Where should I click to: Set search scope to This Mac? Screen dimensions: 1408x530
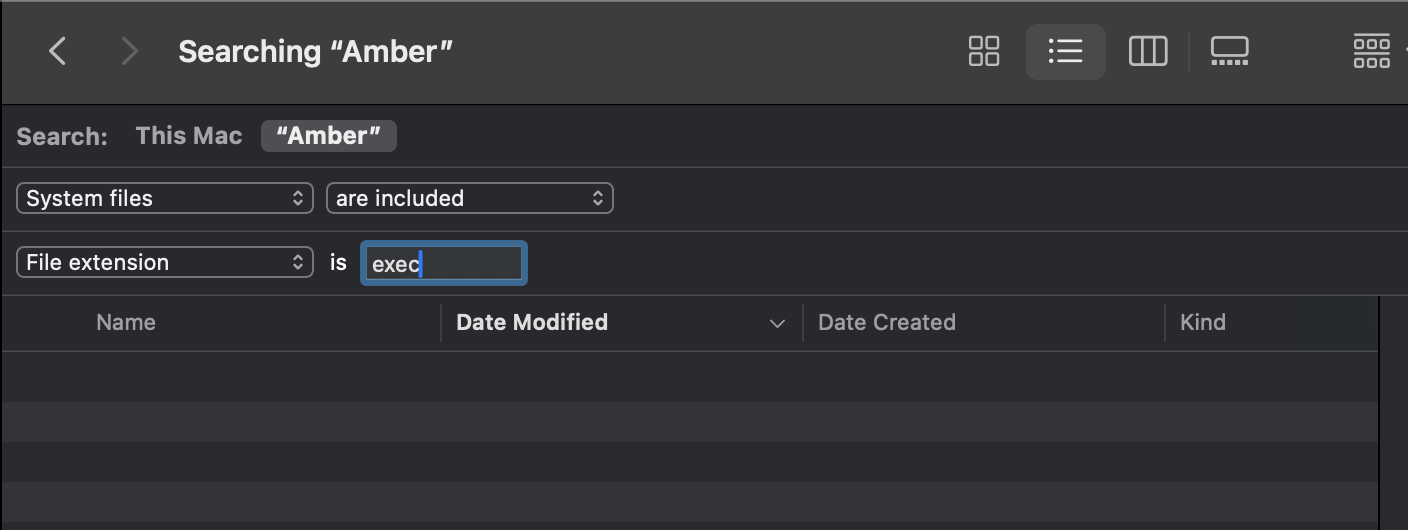click(x=189, y=136)
